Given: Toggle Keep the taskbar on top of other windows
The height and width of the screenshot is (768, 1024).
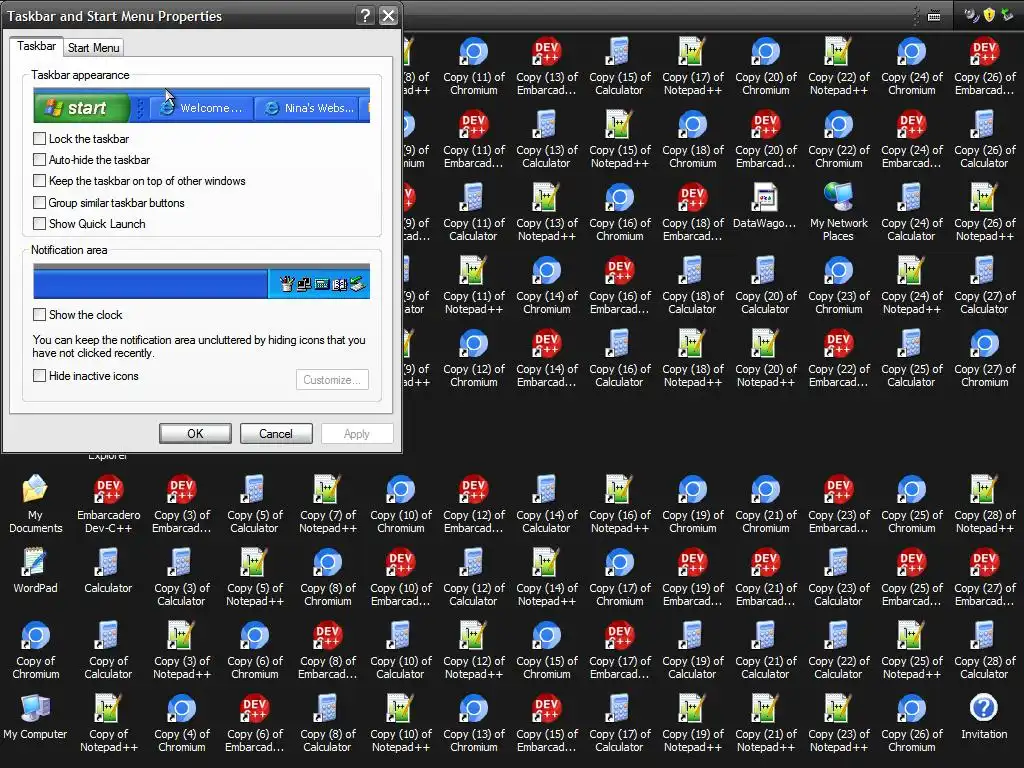Looking at the screenshot, I should click(40, 181).
